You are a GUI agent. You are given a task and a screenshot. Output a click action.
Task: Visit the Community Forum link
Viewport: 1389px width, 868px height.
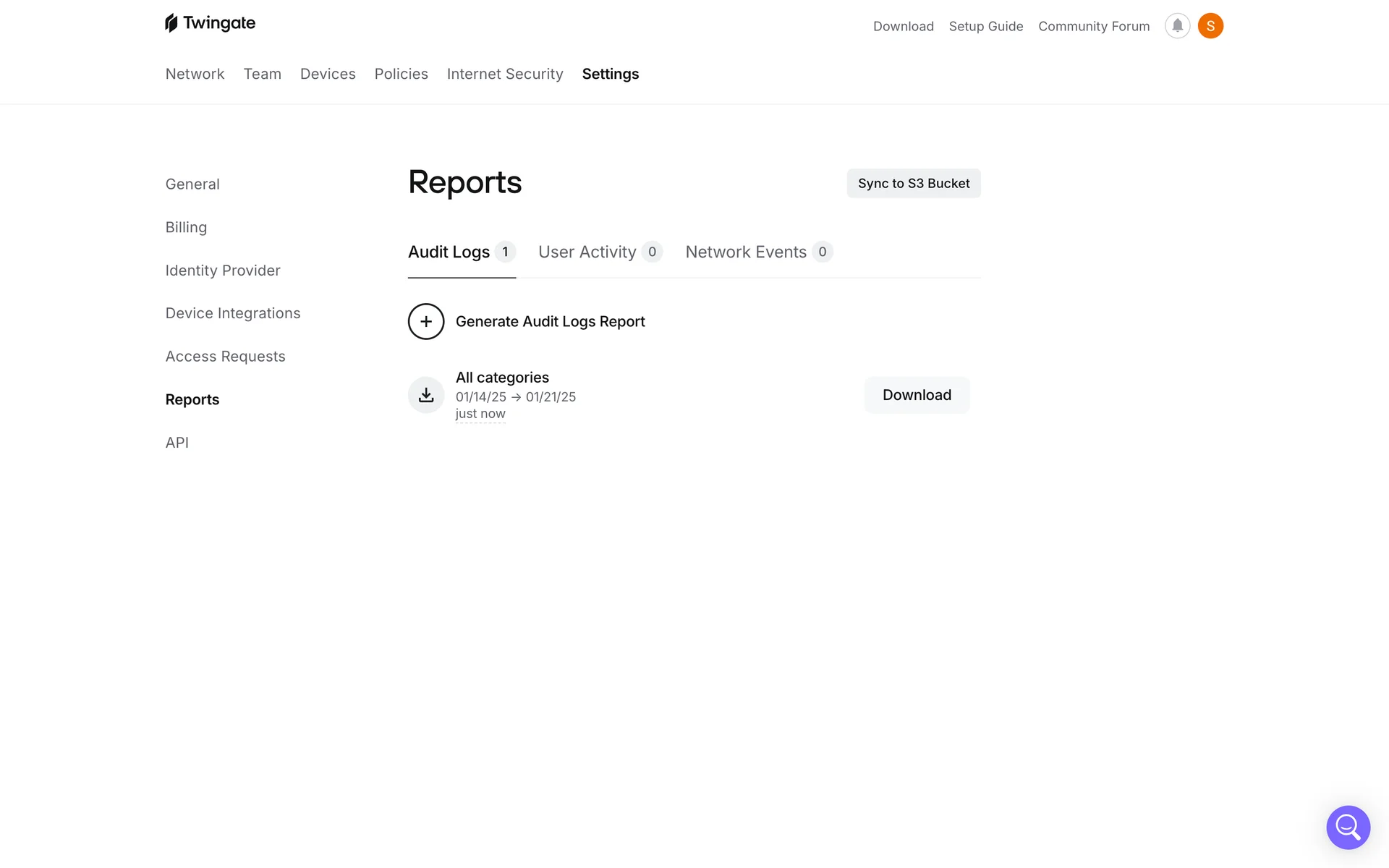click(1094, 26)
